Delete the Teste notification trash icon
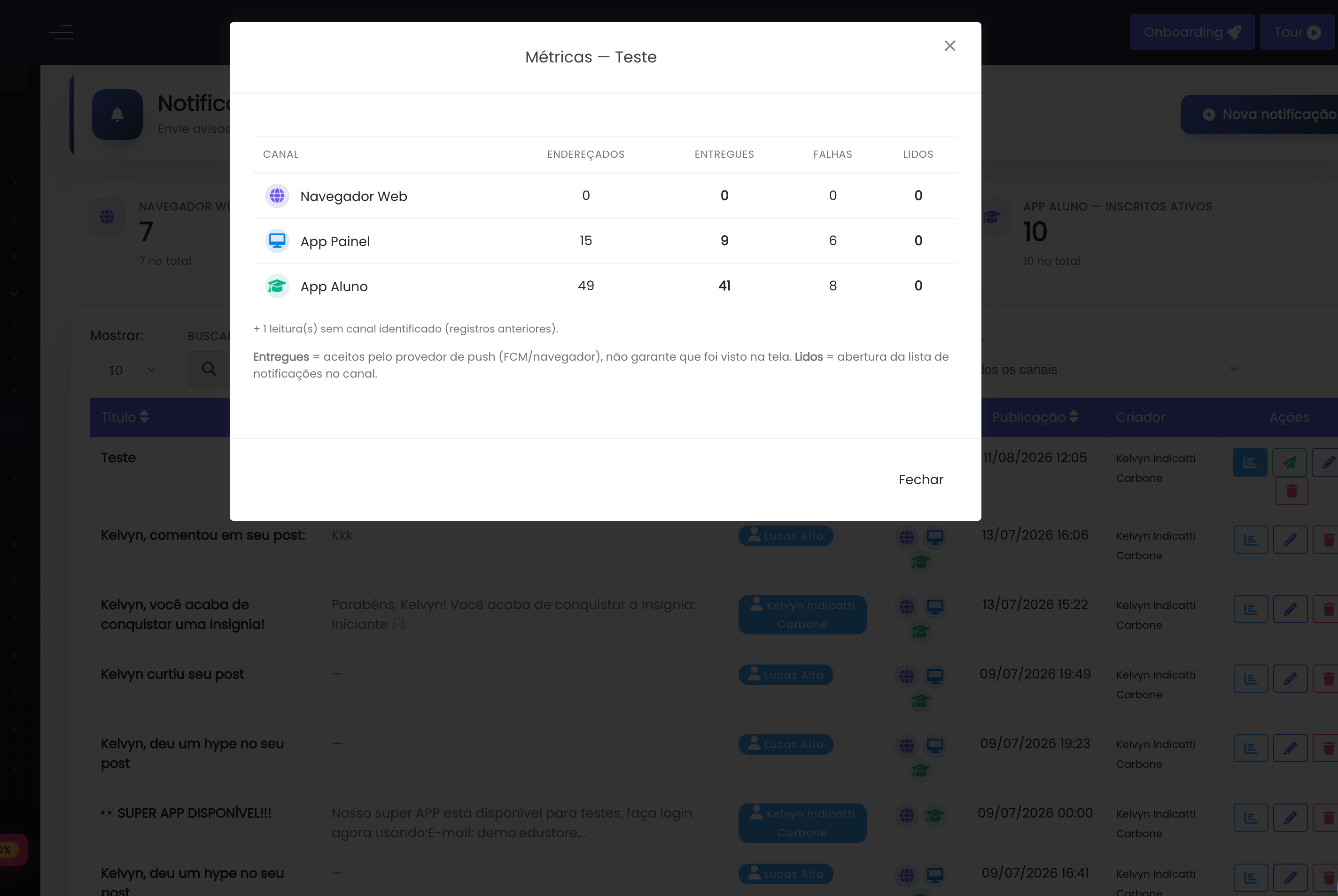The height and width of the screenshot is (896, 1338). point(1291,491)
